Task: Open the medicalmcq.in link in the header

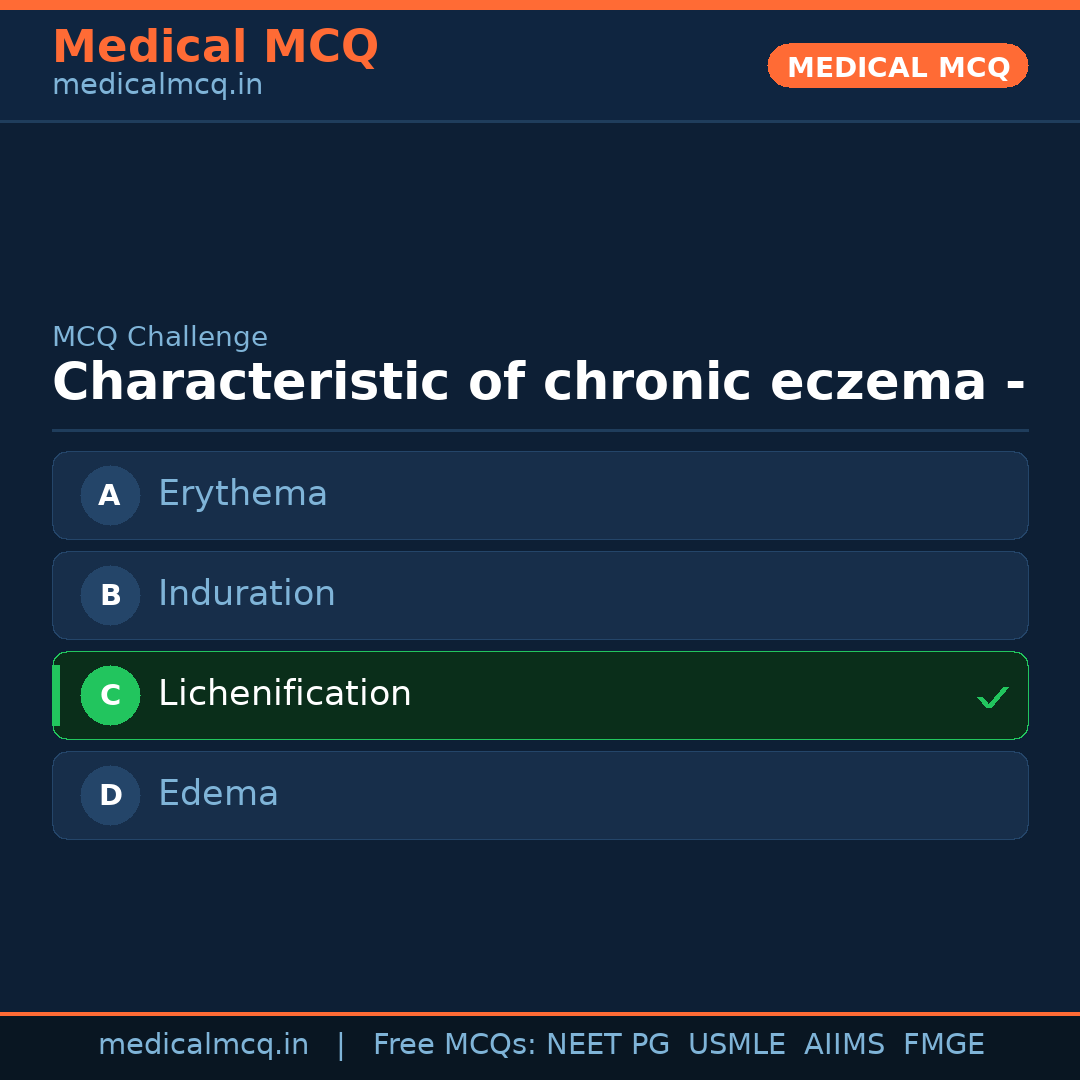Action: tap(157, 86)
